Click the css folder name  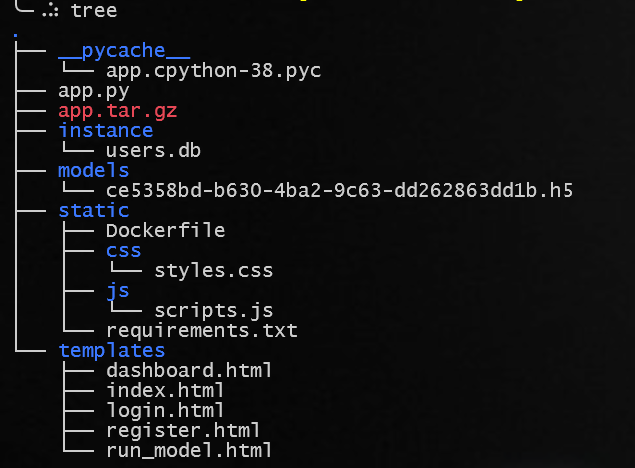124,251
